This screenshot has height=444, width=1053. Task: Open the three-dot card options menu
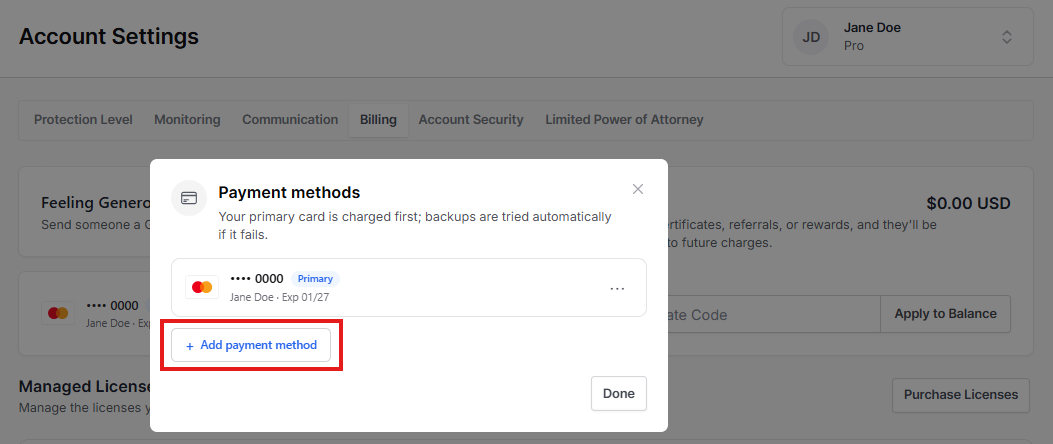click(x=617, y=288)
